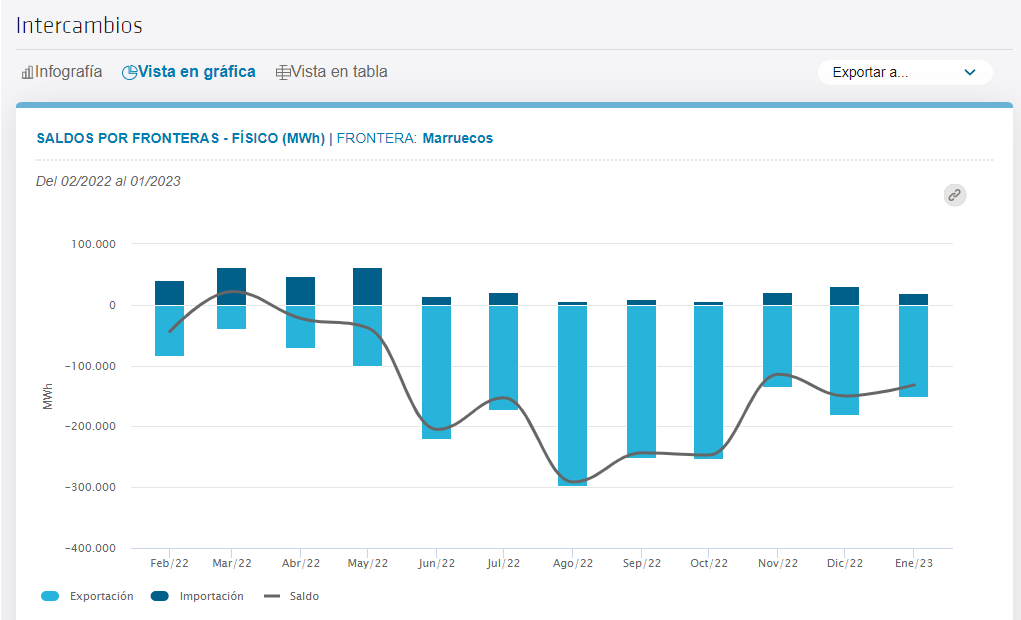Click the SALDOS POR FRONTERAS - FÍSICO title
The height and width of the screenshot is (620, 1021).
180,138
